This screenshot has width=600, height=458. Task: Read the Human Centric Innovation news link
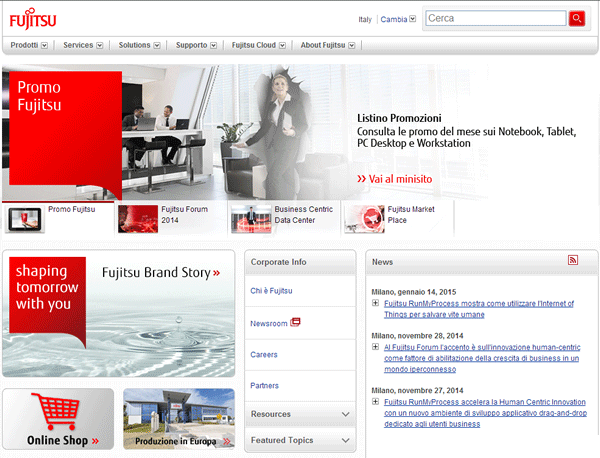click(x=485, y=413)
